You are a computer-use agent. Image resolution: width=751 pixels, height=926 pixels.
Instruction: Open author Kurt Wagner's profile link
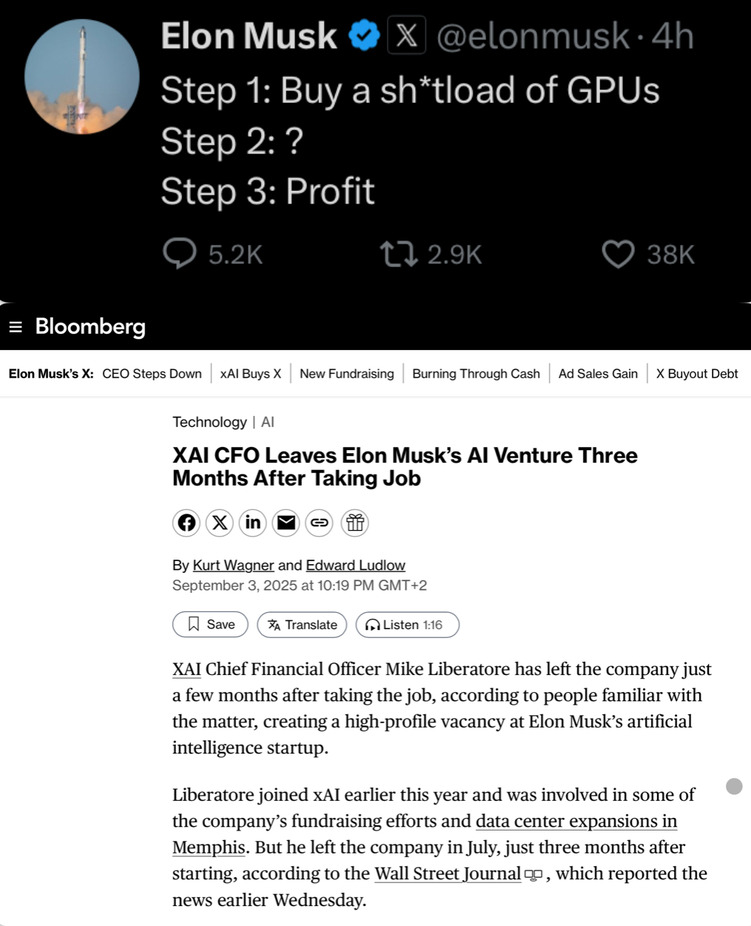(x=232, y=565)
